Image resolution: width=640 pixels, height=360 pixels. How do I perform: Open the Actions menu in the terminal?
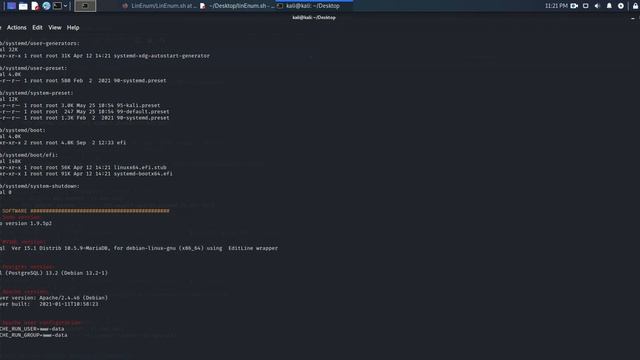(16, 28)
